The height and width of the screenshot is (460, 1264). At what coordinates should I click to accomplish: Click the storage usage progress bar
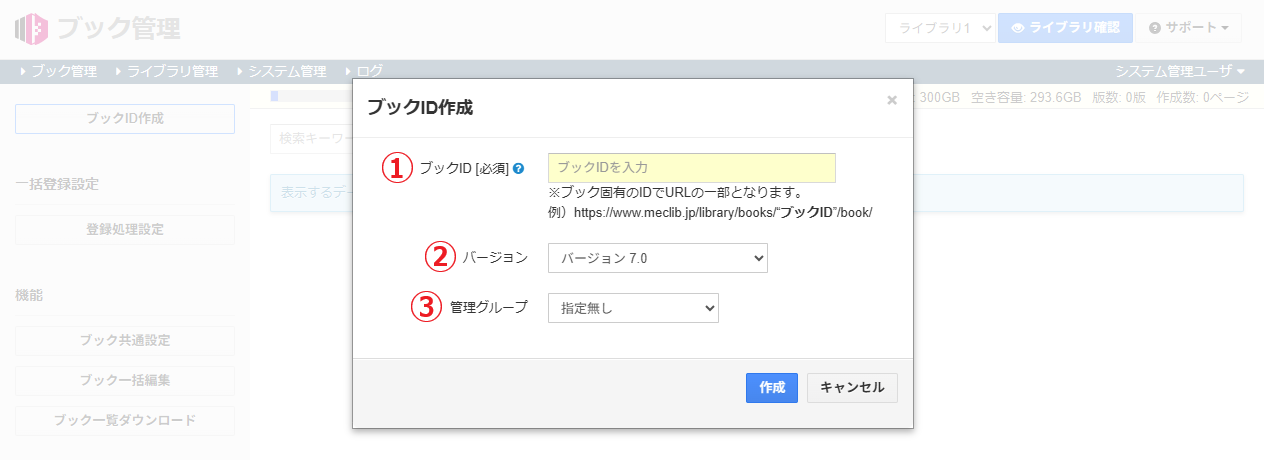coord(311,96)
